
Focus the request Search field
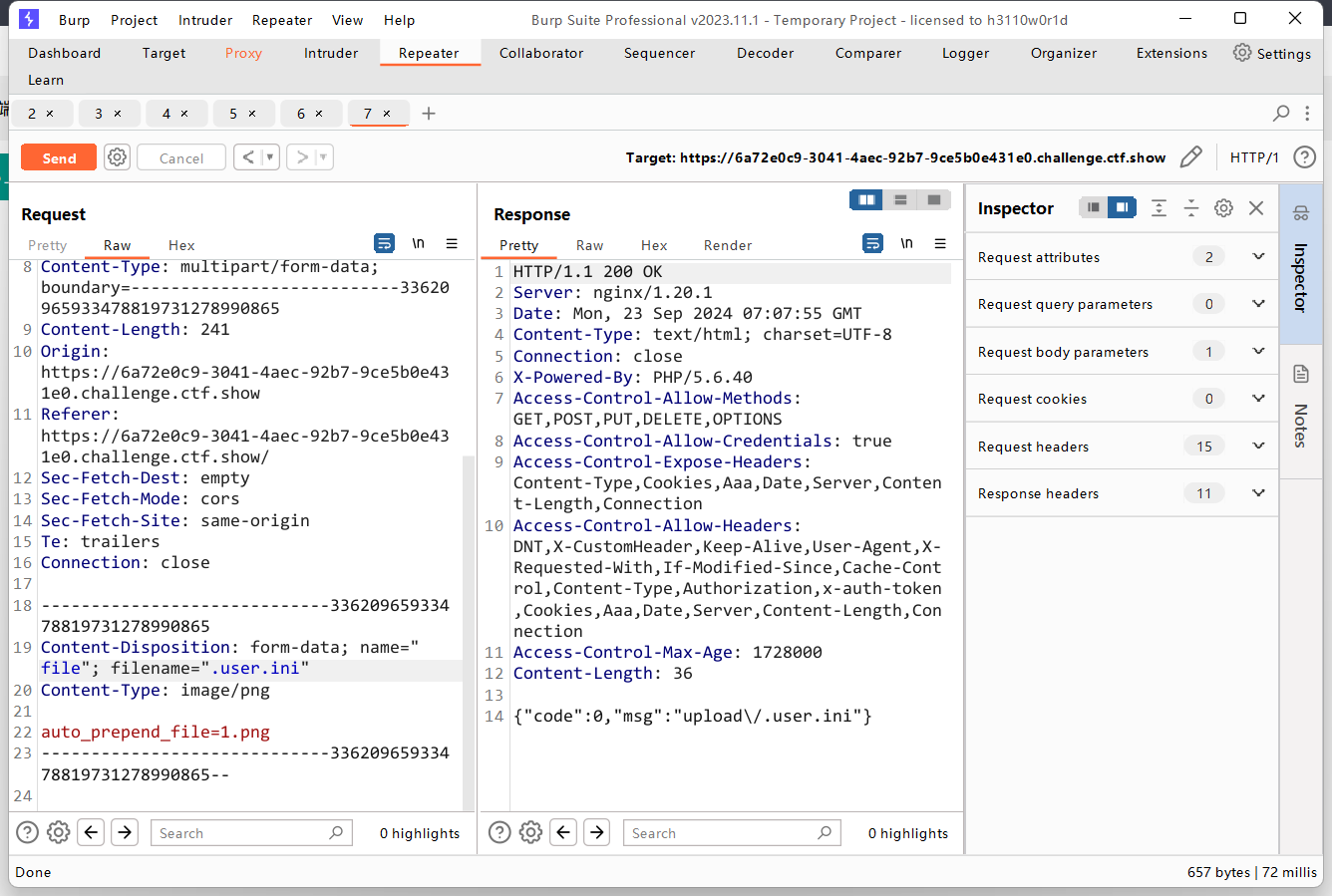tap(251, 832)
